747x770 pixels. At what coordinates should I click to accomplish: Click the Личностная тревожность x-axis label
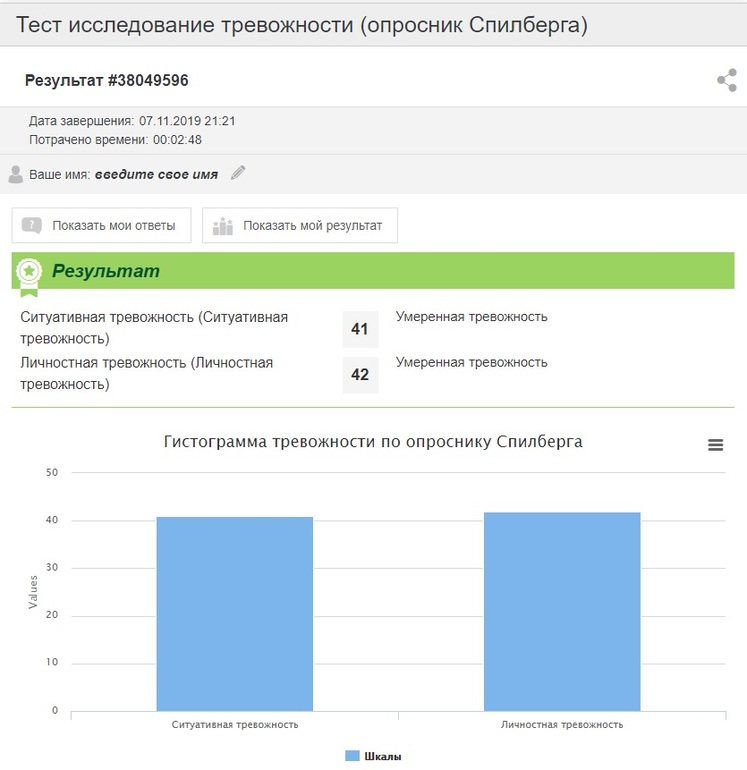tap(562, 724)
